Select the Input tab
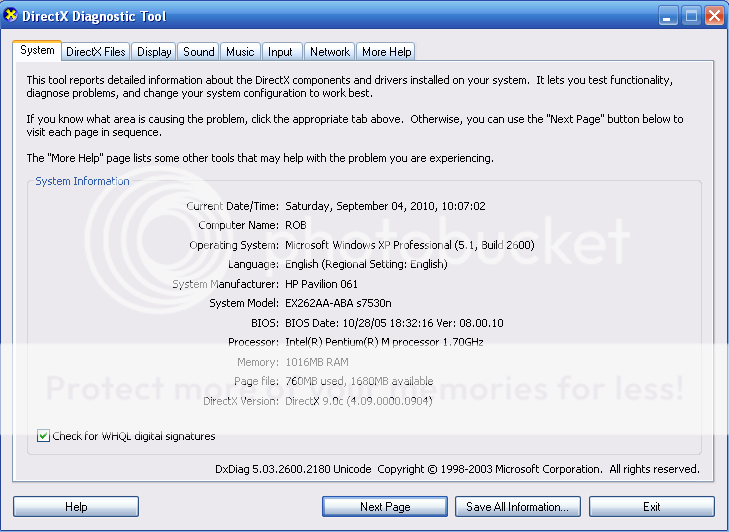 tap(280, 52)
